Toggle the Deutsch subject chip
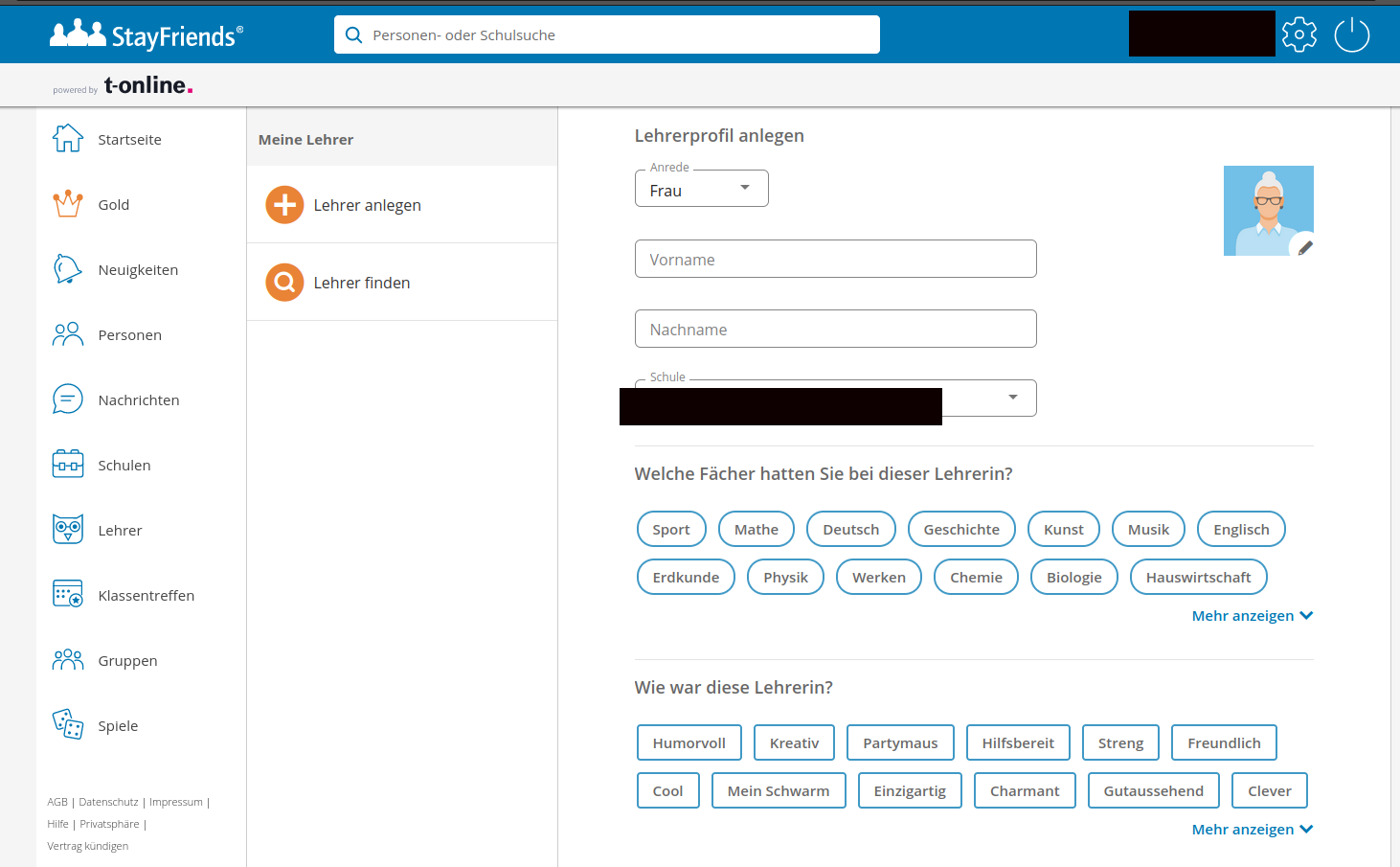 tap(851, 530)
